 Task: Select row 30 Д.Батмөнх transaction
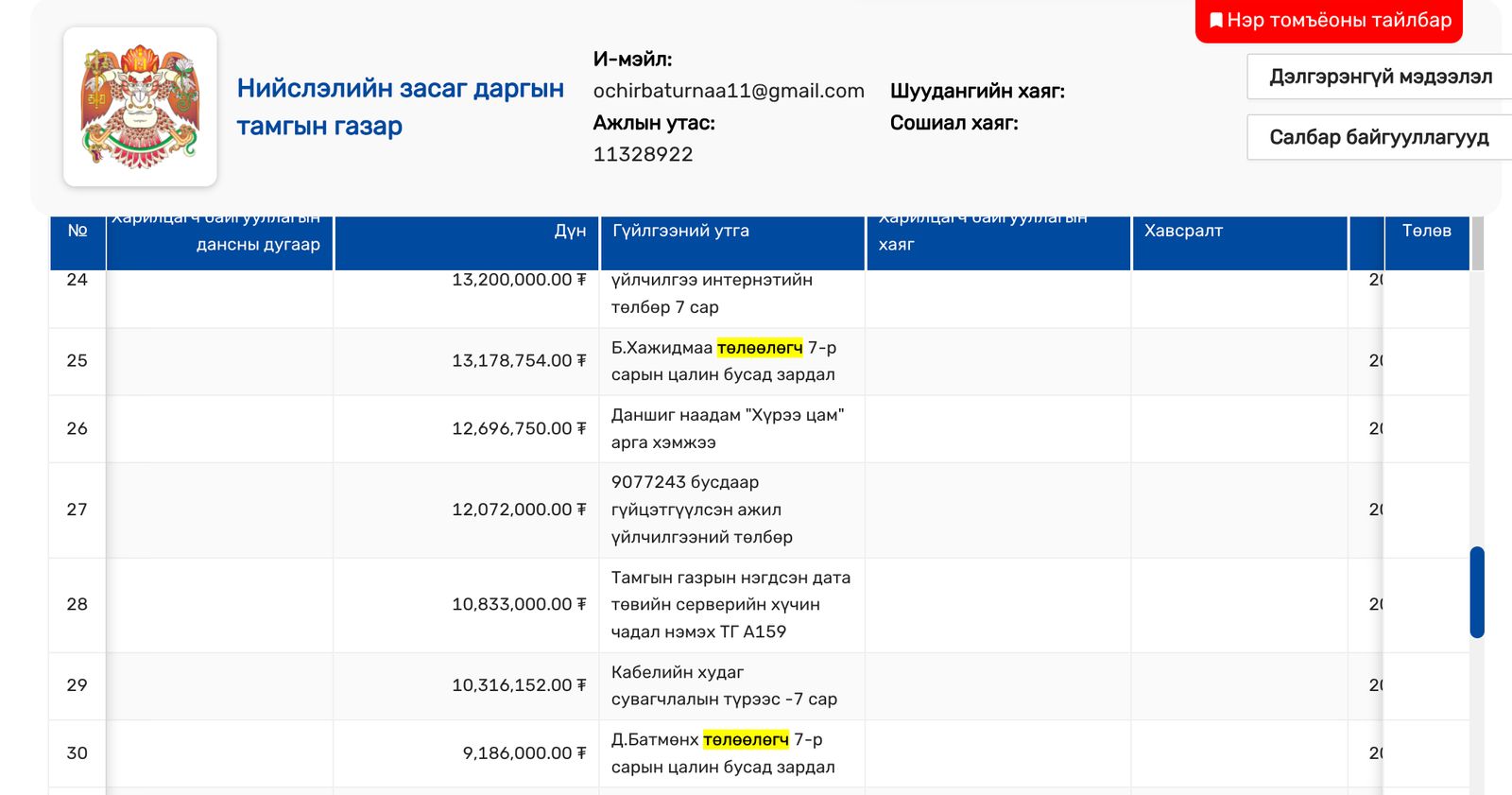(722, 753)
